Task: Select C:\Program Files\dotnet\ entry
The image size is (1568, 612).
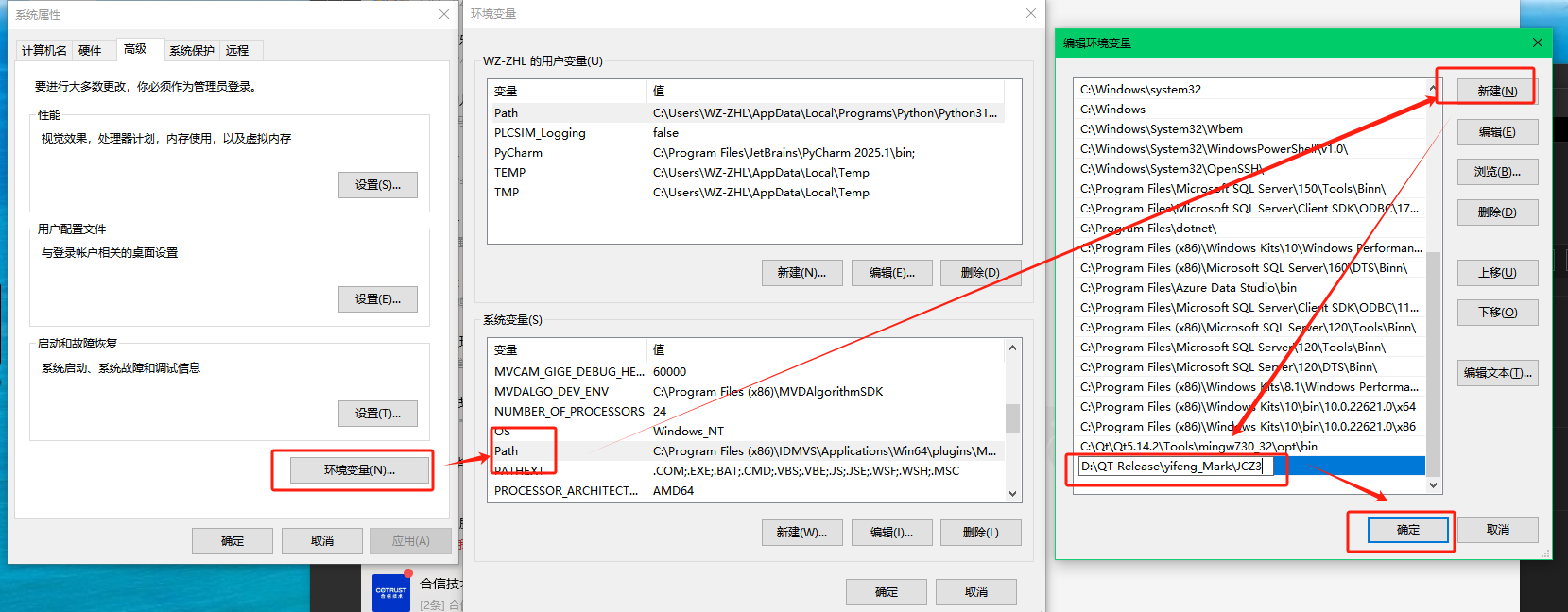Action: click(1250, 229)
